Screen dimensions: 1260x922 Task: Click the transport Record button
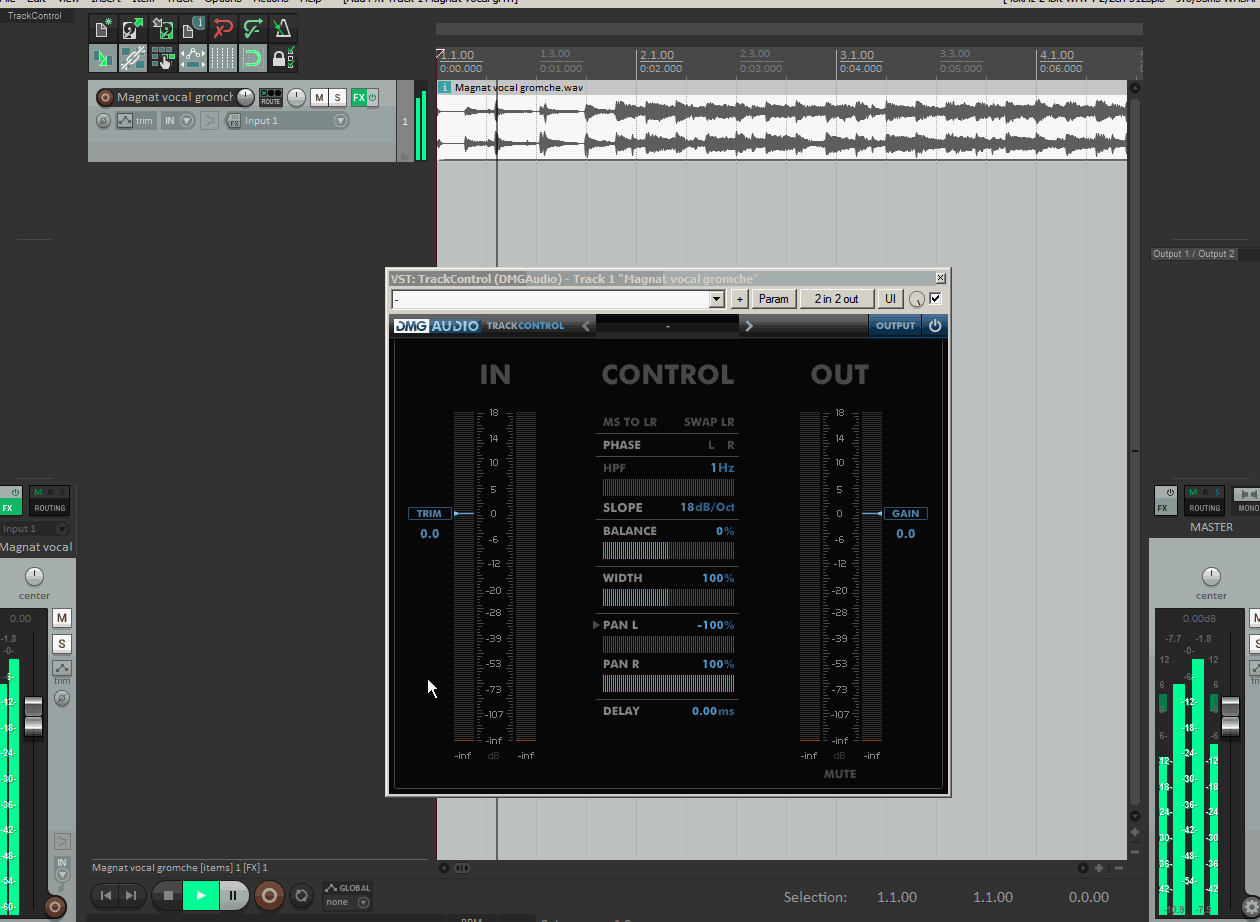(269, 896)
